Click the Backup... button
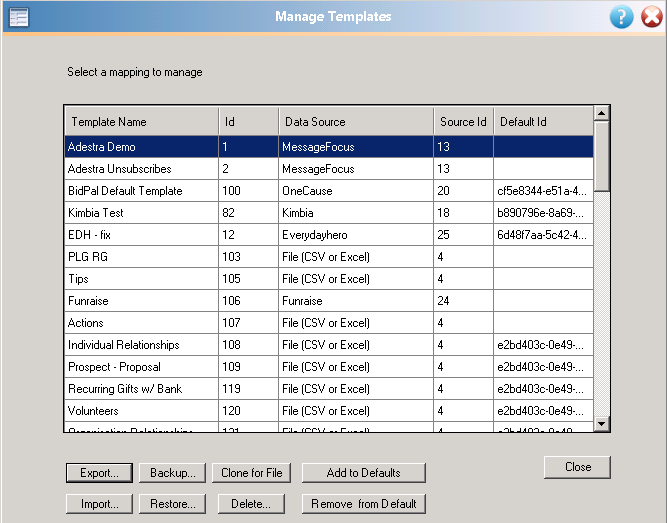 click(172, 473)
